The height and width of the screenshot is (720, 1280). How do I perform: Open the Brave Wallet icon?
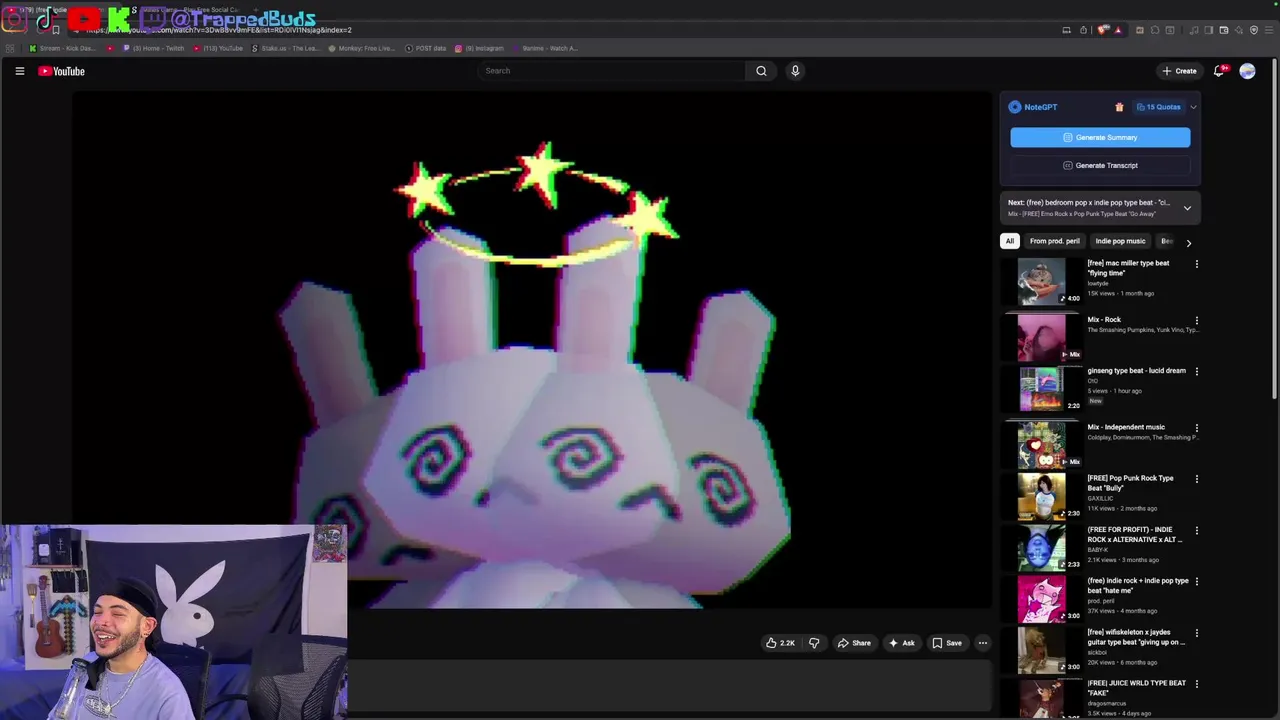point(1224,30)
